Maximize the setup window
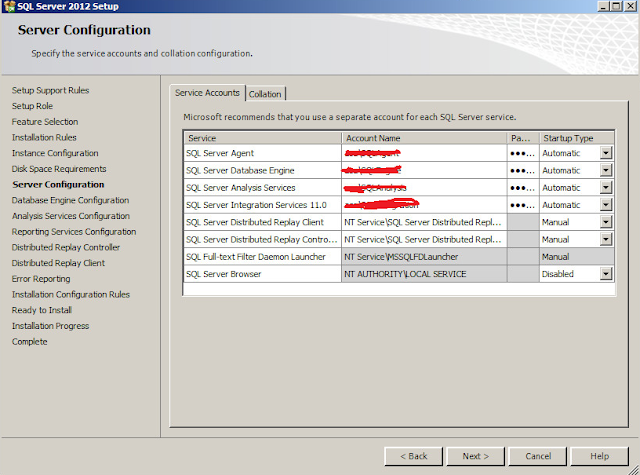Screen dimensions: 640x475 (x=616, y=6)
